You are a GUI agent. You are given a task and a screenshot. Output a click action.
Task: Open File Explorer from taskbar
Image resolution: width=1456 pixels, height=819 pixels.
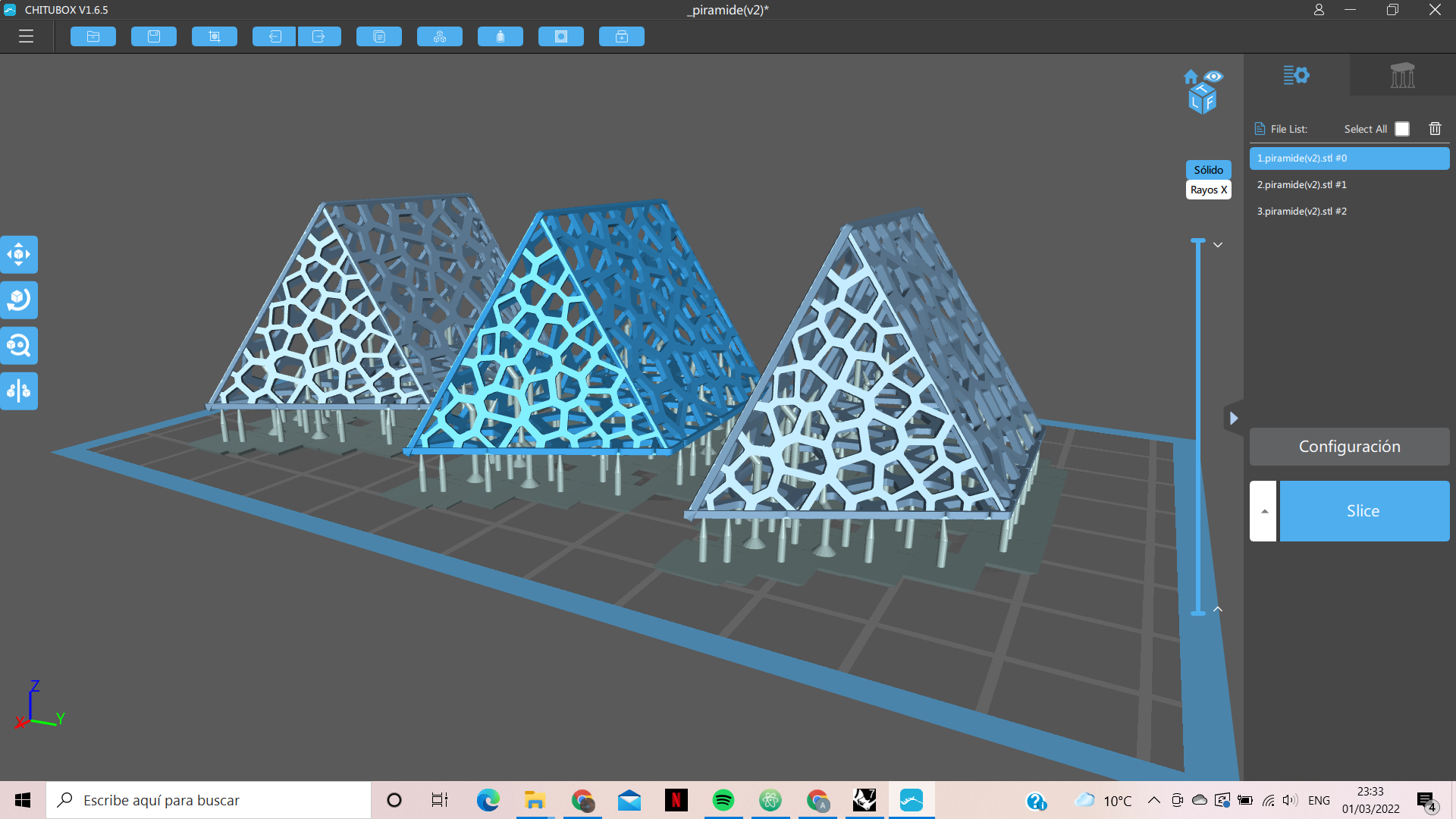click(535, 800)
